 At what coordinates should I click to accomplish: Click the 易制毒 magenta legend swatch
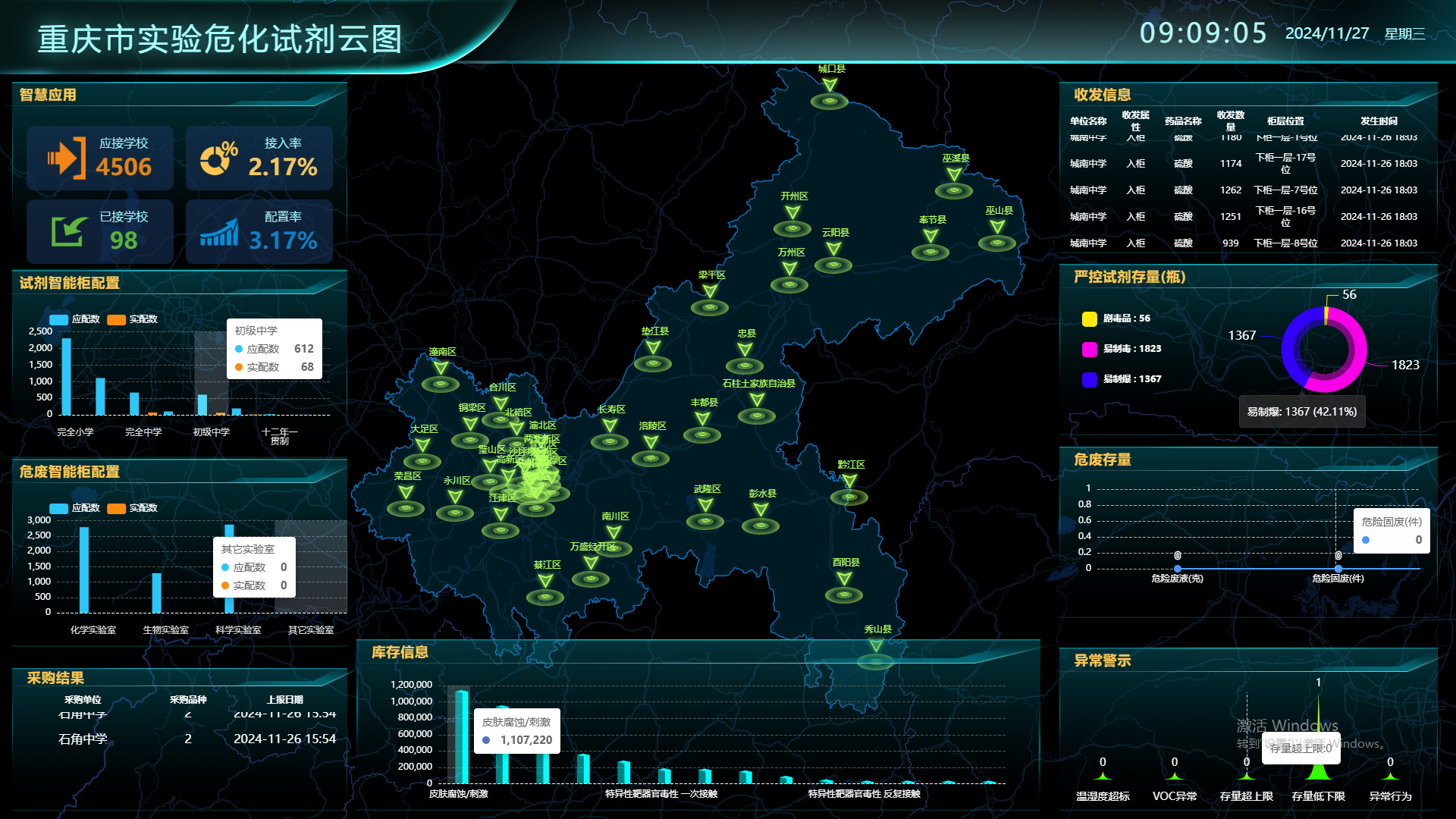[1090, 349]
